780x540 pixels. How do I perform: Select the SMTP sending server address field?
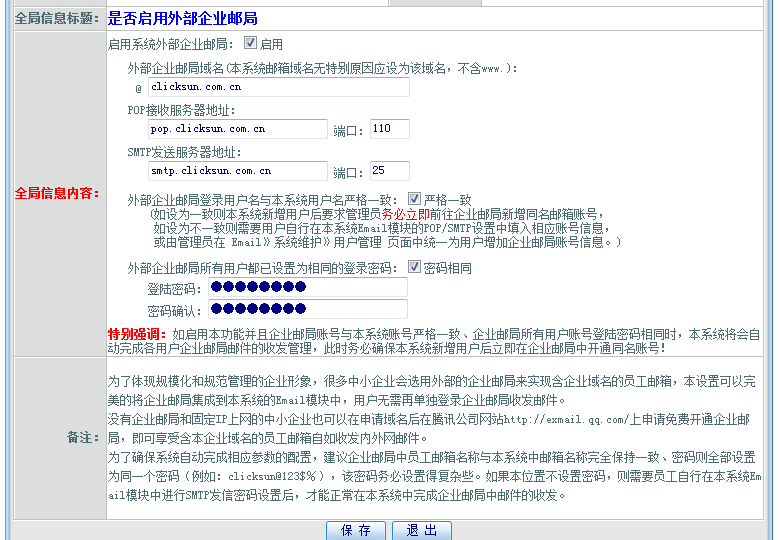pos(237,171)
